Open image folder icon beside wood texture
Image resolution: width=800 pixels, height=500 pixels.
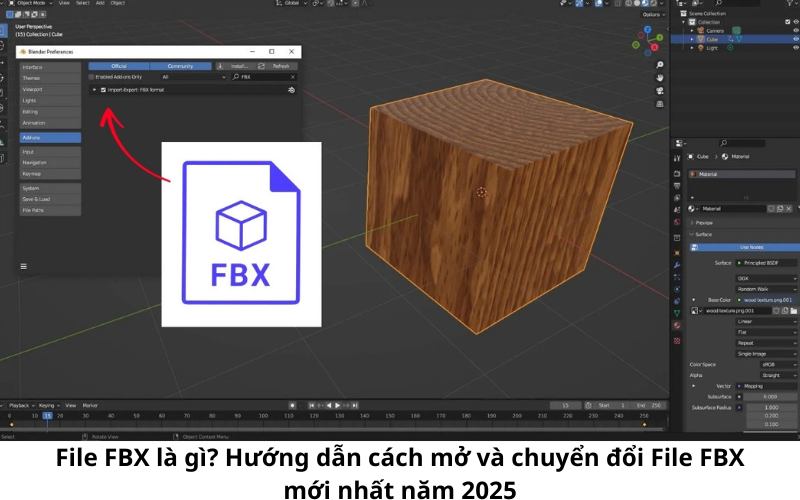(793, 311)
